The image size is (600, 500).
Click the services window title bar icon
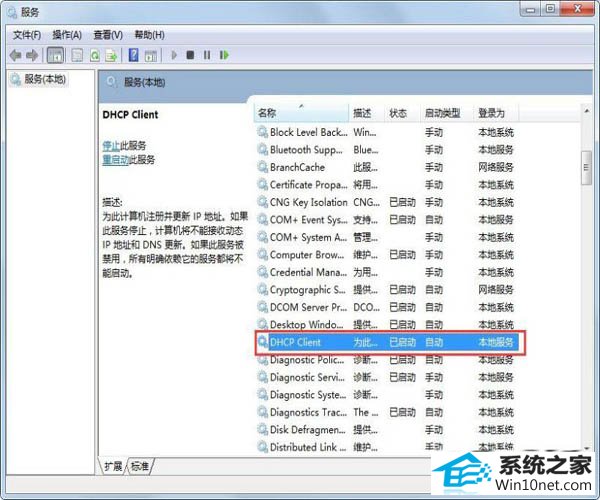[x=12, y=12]
